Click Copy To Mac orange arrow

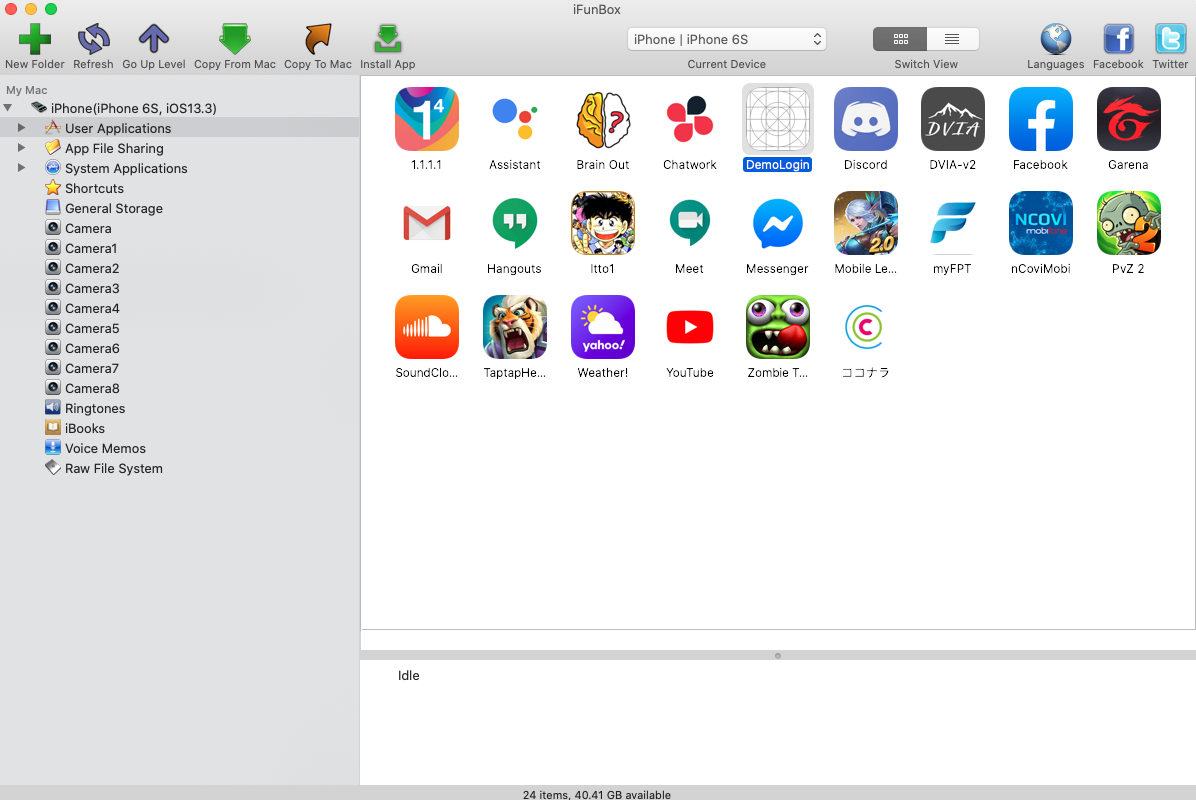coord(317,40)
